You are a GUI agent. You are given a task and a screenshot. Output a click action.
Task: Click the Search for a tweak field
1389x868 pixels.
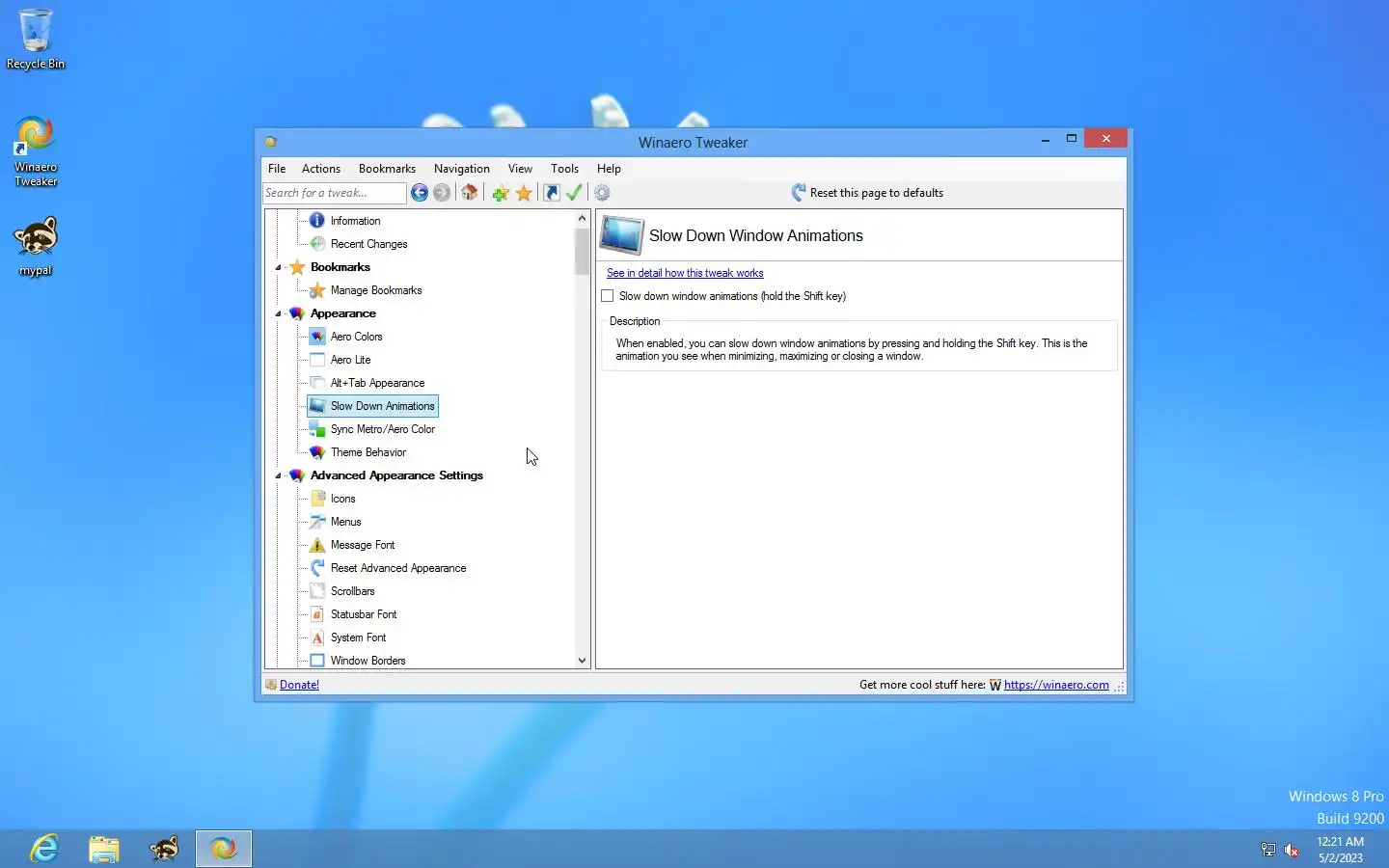click(x=335, y=193)
